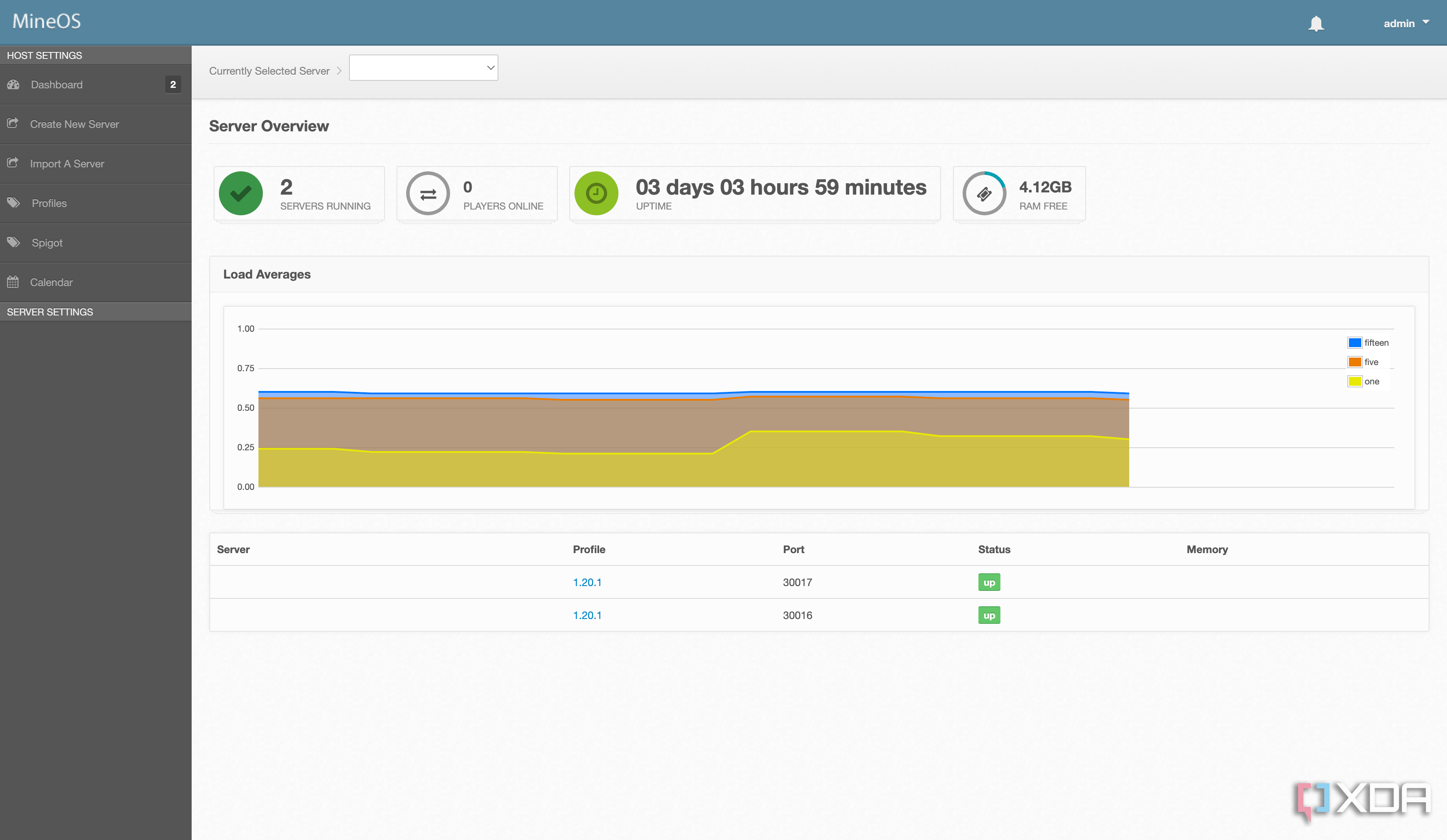Click the green servers running checkmark icon
The height and width of the screenshot is (840, 1447).
pyautogui.click(x=240, y=193)
